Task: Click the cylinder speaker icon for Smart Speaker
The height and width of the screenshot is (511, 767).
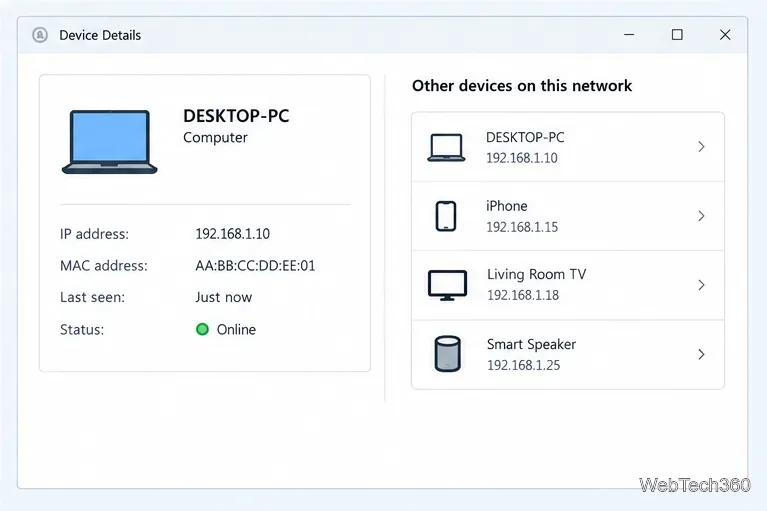Action: click(x=447, y=354)
